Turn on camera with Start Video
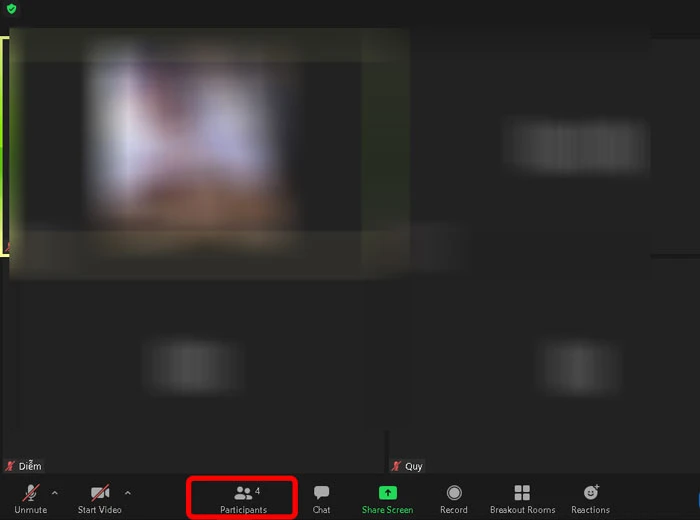 [x=100, y=499]
